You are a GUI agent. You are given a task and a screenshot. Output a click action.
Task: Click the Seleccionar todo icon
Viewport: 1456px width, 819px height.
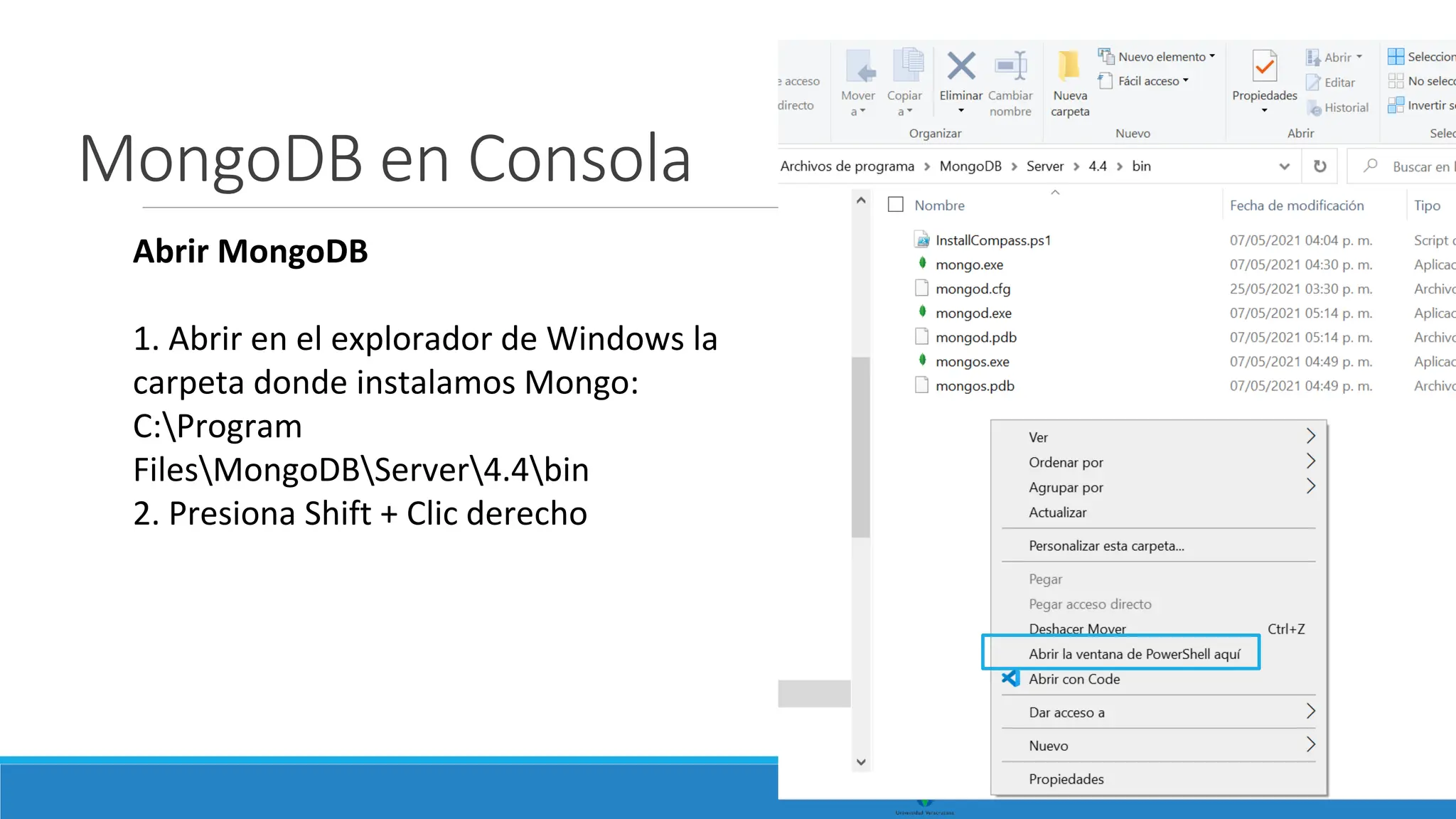(x=1396, y=57)
